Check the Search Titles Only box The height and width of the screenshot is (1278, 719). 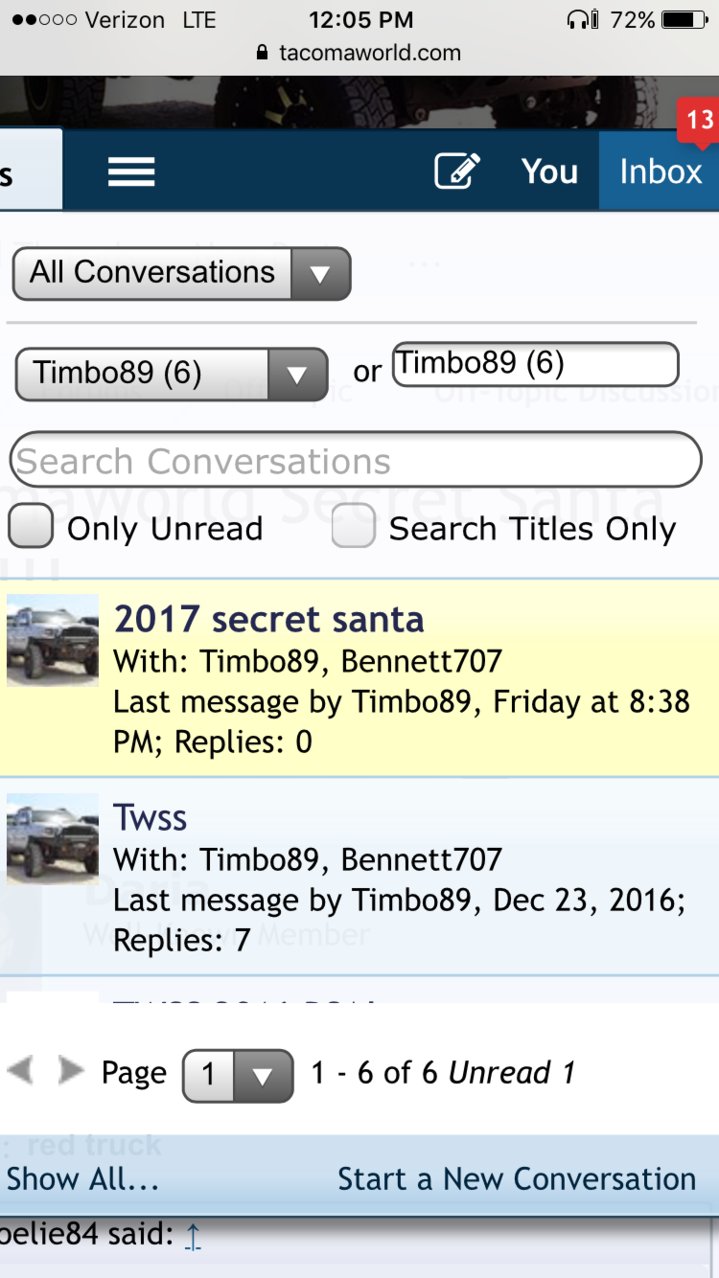354,527
